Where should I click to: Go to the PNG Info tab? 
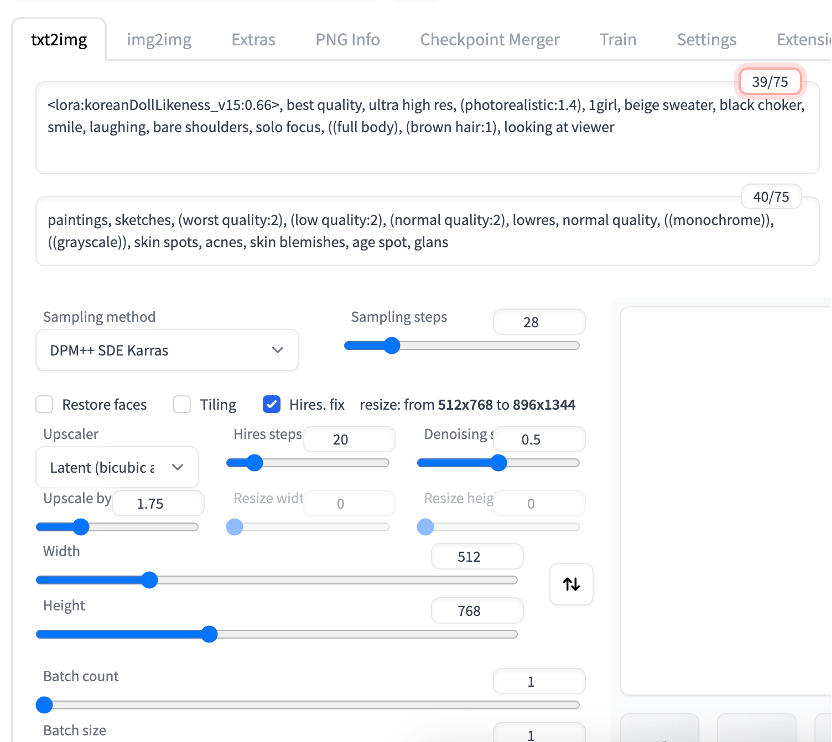347,40
